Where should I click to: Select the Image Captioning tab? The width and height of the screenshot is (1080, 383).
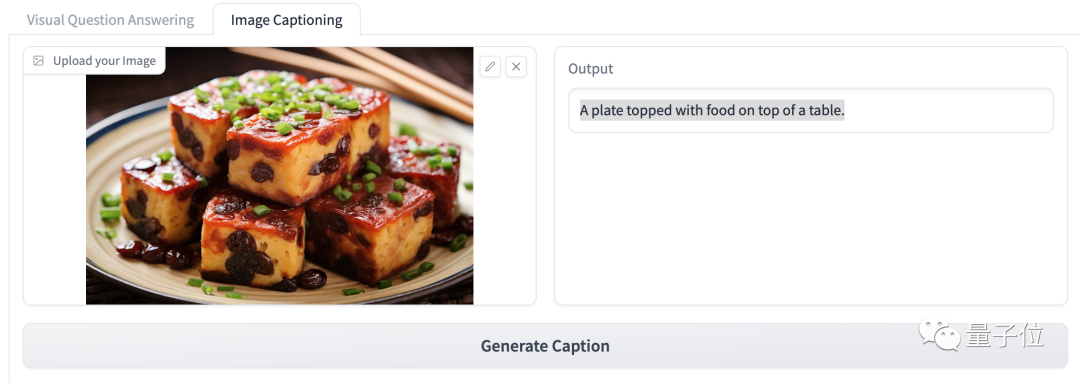point(287,20)
